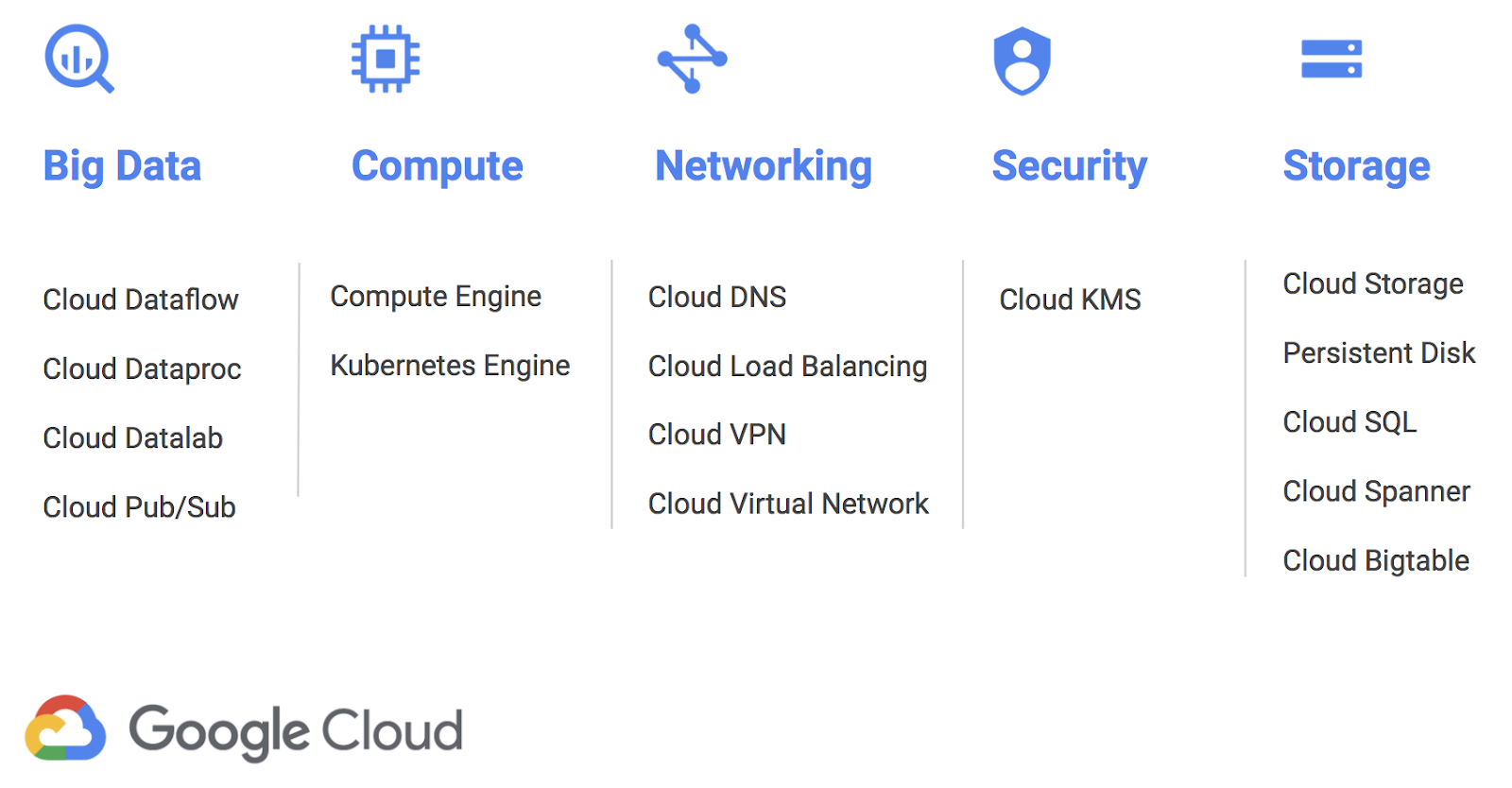Open Compute Engine
Viewport: 1512px width, 788px height.
pos(436,297)
